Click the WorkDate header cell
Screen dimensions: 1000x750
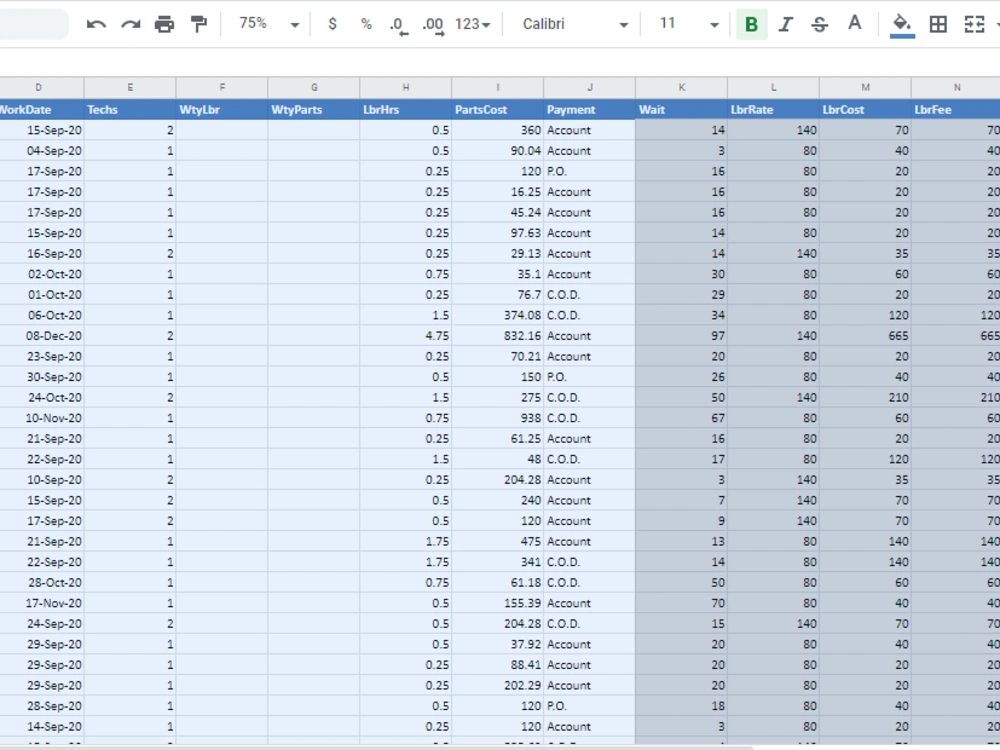tap(41, 110)
